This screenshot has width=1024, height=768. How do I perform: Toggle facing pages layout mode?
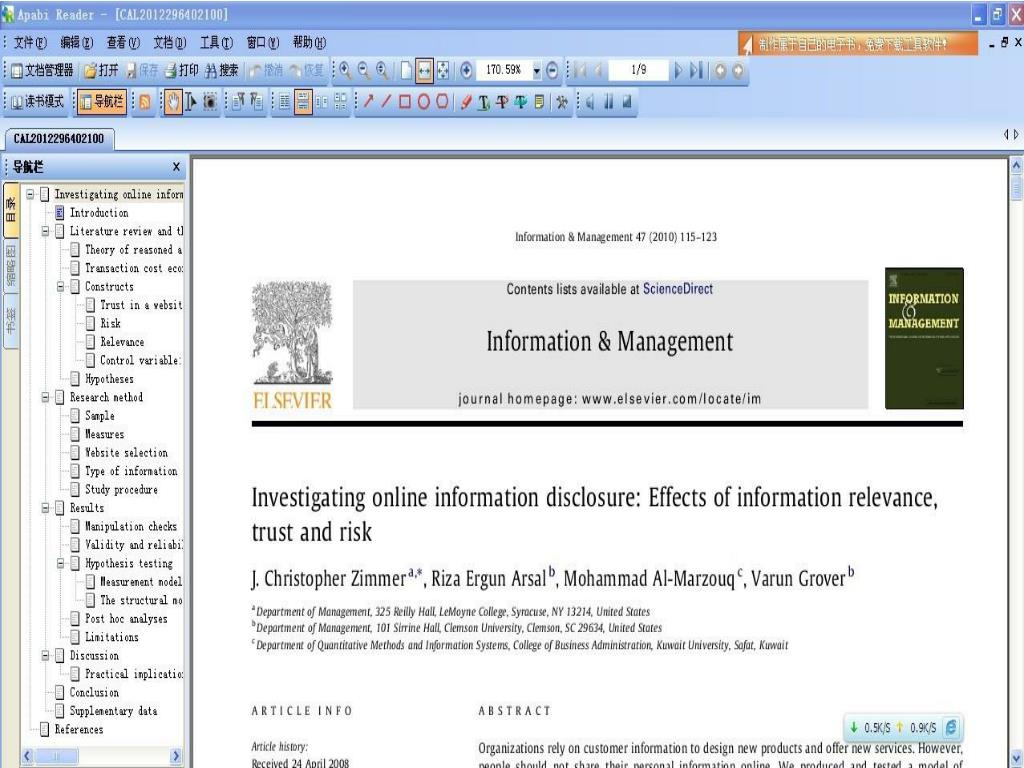[321, 102]
